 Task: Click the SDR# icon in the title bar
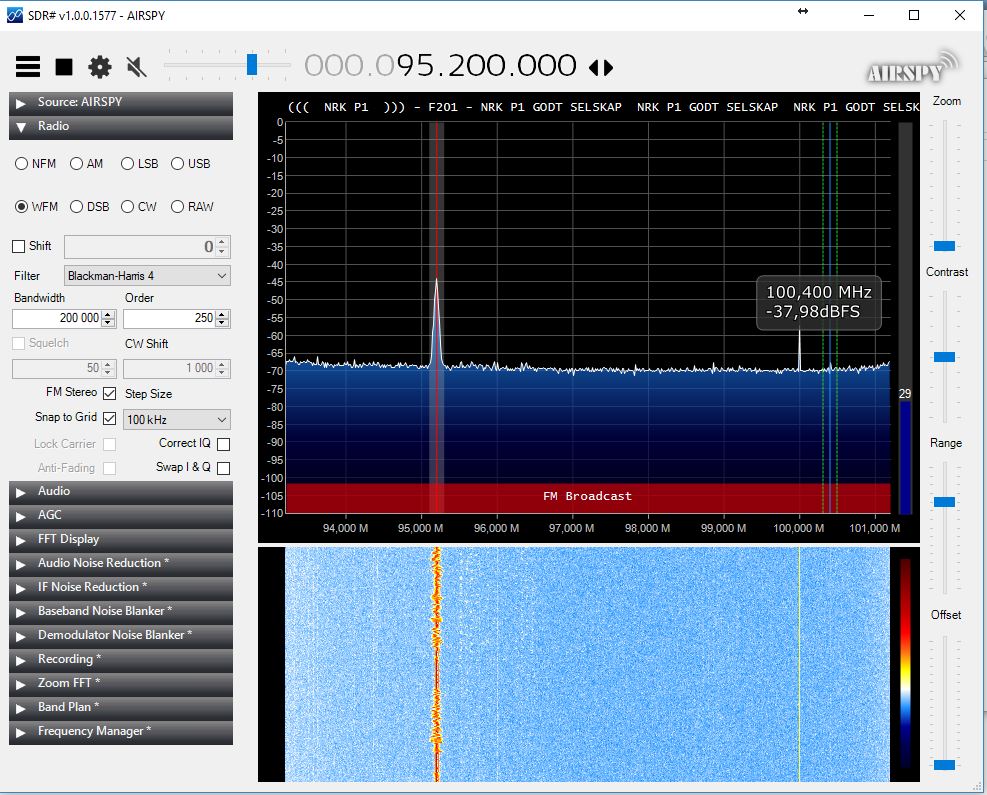click(x=16, y=14)
